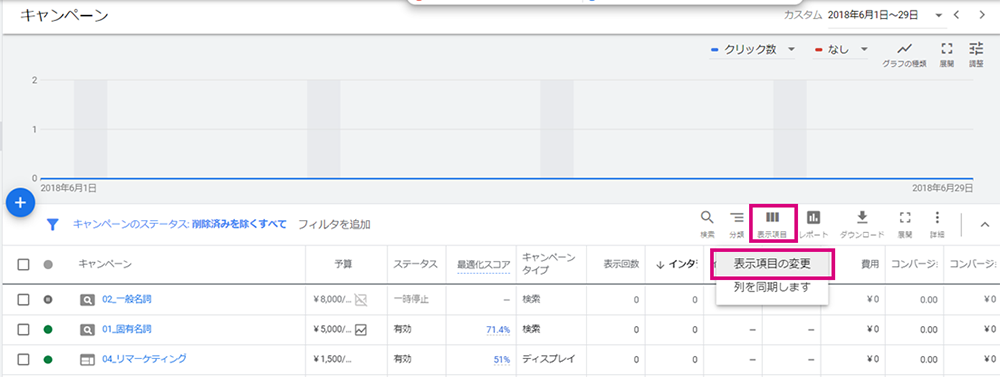
Task: Sort by キャンペーン column header
Action: (105, 264)
